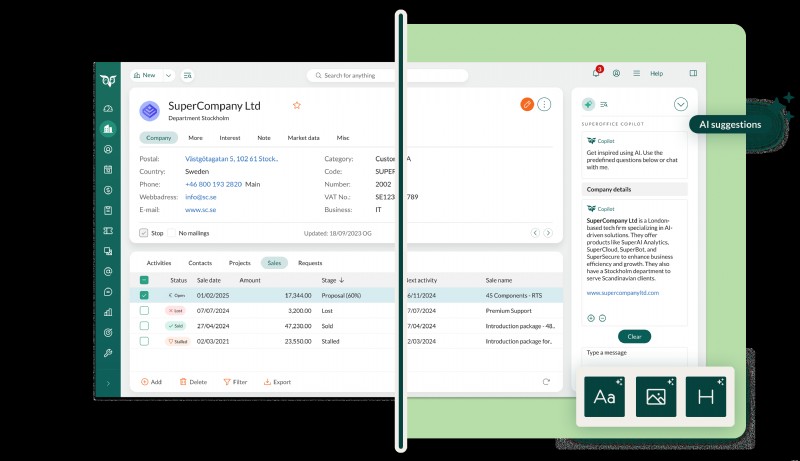This screenshot has height=461, width=800.
Task: Click the Add button below the sales table
Action: [x=152, y=382]
